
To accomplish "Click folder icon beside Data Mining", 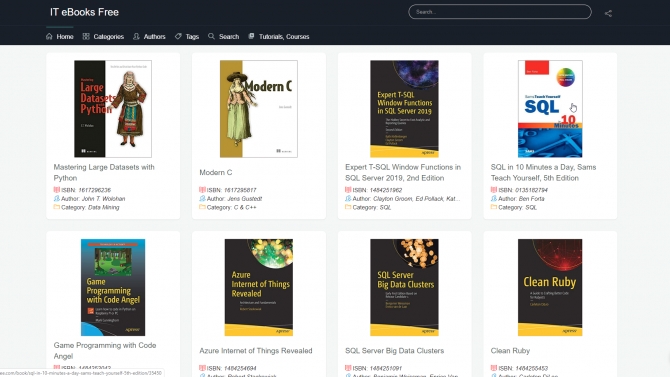I will click(x=56, y=207).
